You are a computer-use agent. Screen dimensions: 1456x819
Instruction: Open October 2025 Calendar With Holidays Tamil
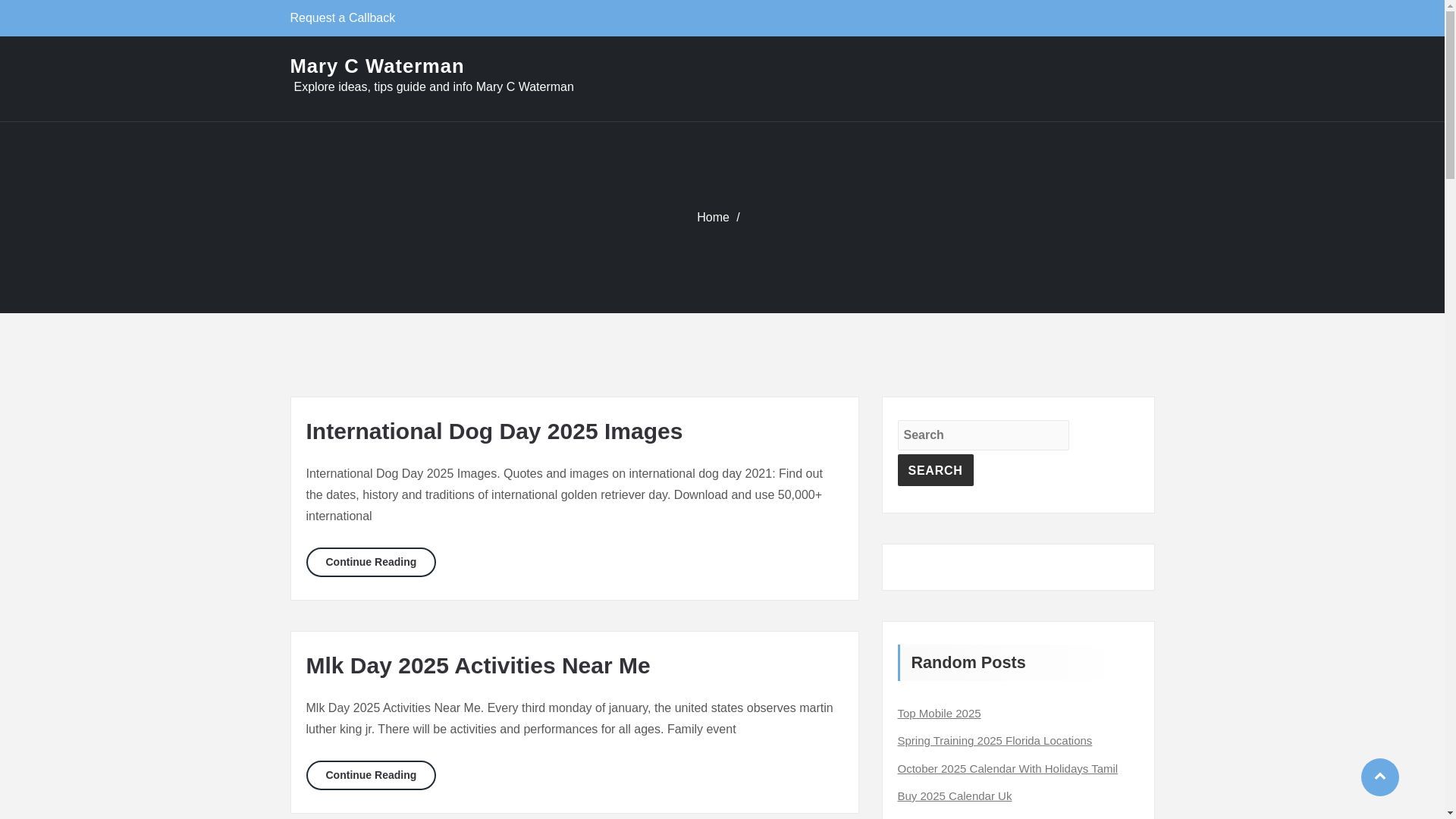coord(1007,768)
